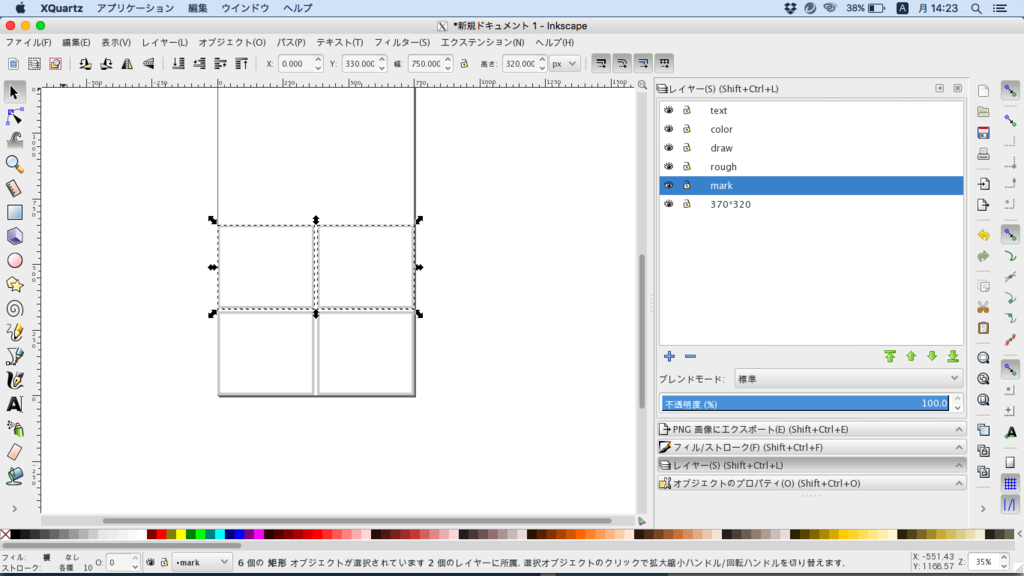Expand オブジェクトのプロパティ panel
Screen dimensions: 1024x576
(x=812, y=483)
